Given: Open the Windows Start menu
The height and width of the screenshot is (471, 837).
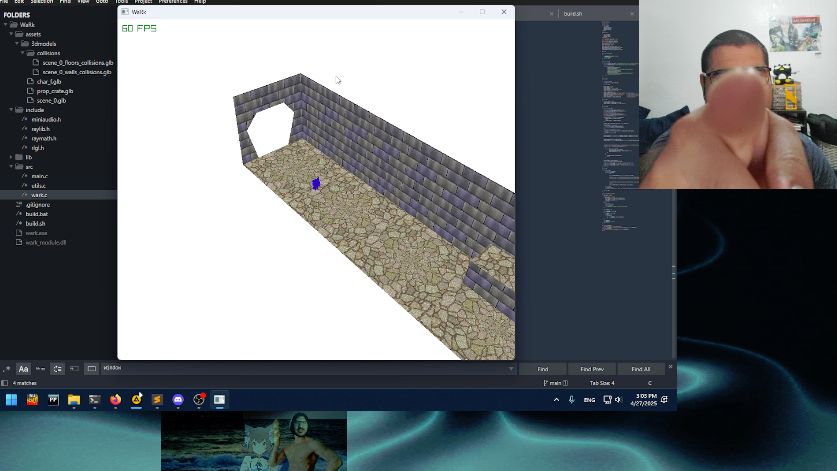Looking at the screenshot, I should (x=11, y=399).
